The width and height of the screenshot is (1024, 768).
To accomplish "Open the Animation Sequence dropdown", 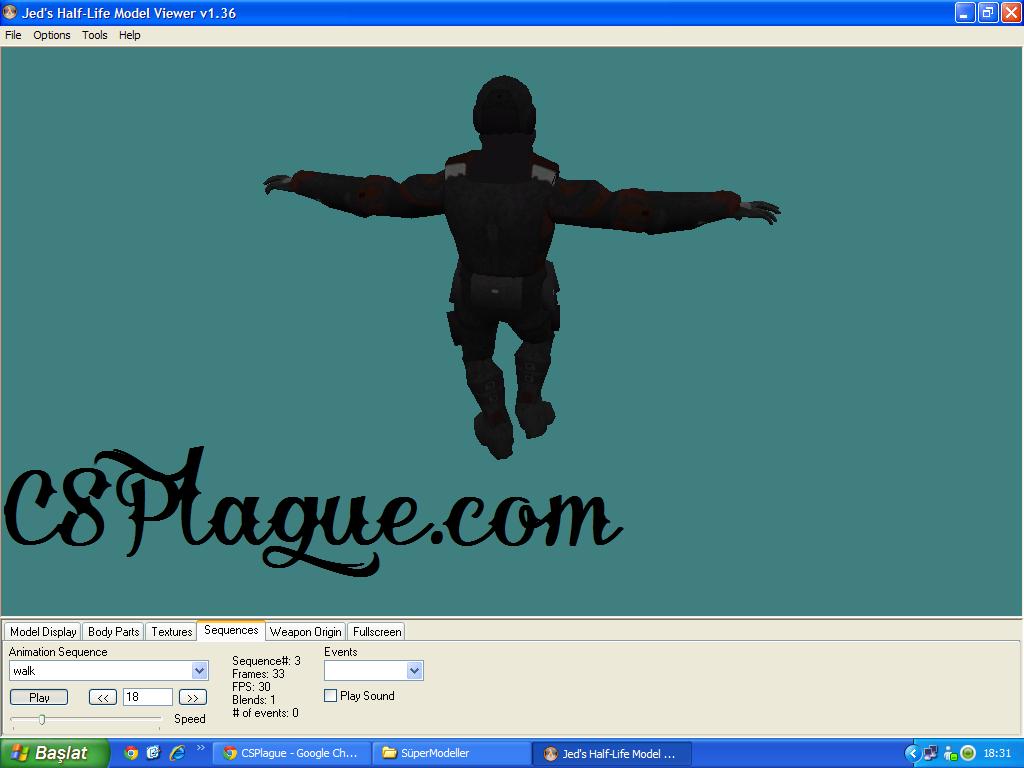I will pos(199,671).
